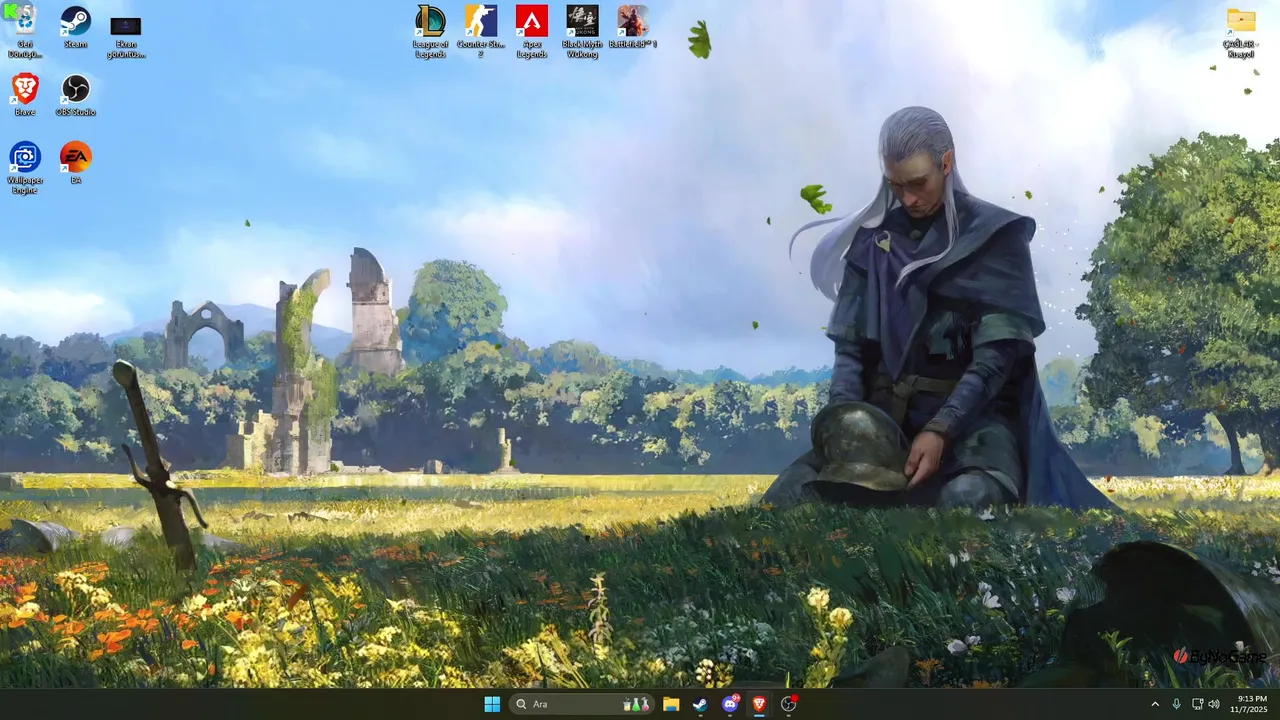Image resolution: width=1280 pixels, height=720 pixels.
Task: Click the microphone icon in system tray
Action: tap(1177, 704)
